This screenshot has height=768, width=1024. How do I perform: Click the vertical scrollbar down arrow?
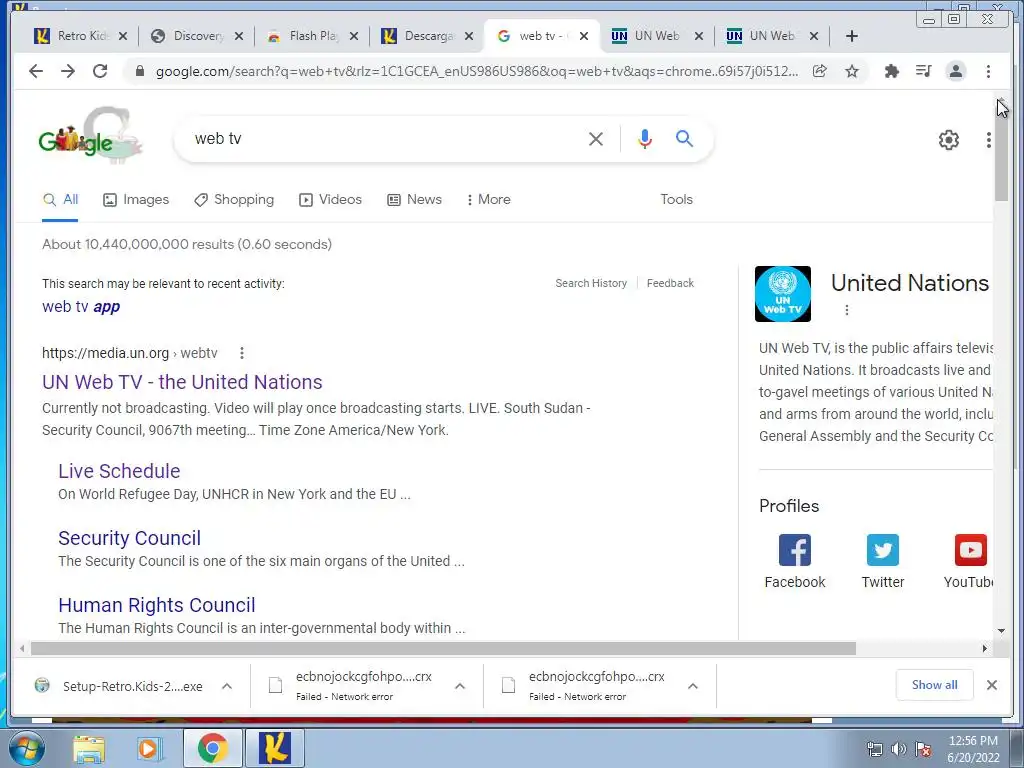coord(1001,631)
